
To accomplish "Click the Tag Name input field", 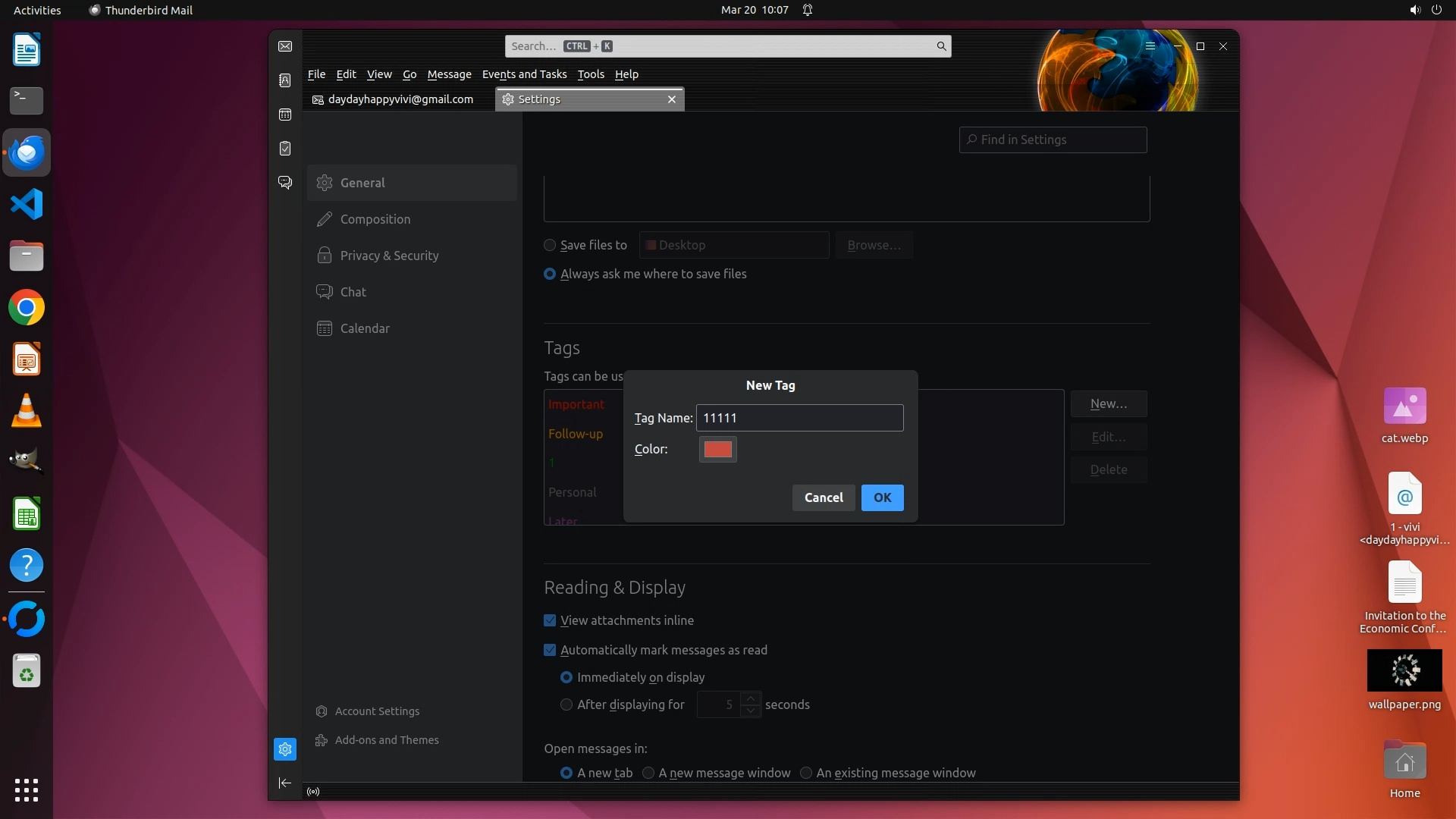I will (799, 418).
